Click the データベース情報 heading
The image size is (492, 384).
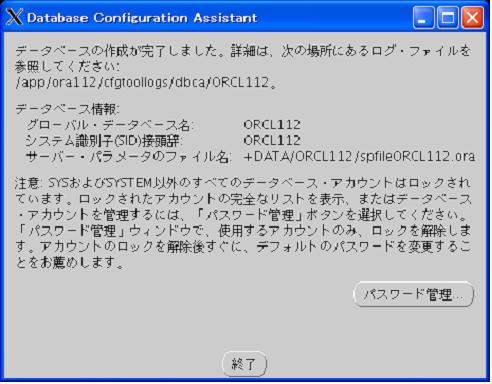67,109
